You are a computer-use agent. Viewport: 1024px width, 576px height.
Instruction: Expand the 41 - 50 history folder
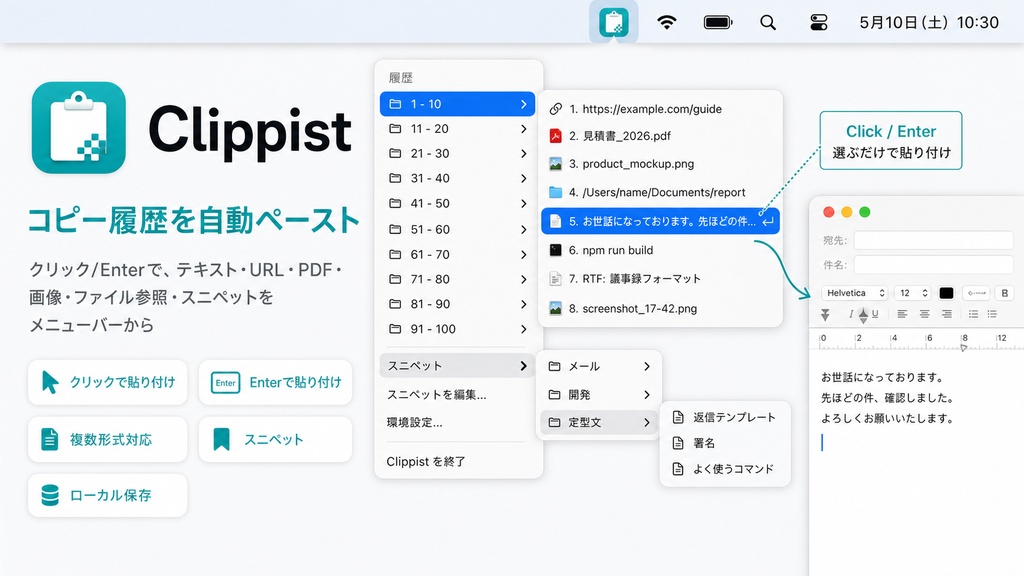point(457,203)
